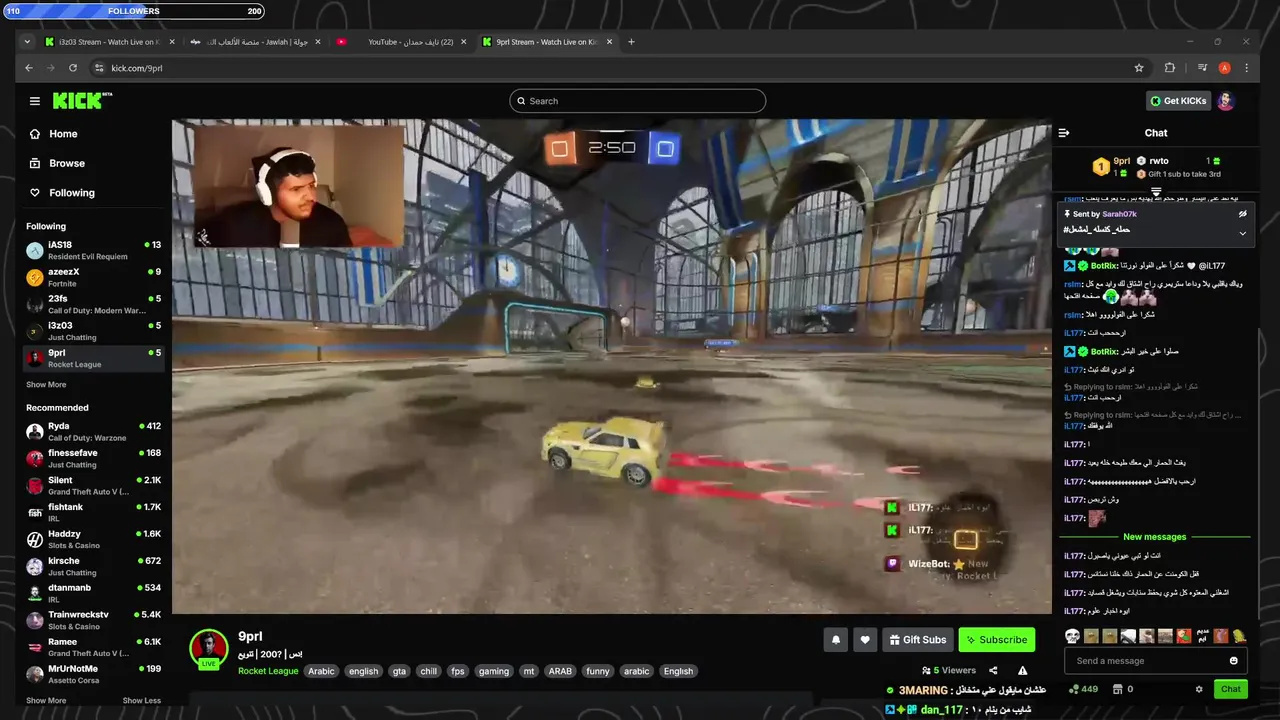
Task: Open the channel points 449 icon
Action: [x=1083, y=689]
